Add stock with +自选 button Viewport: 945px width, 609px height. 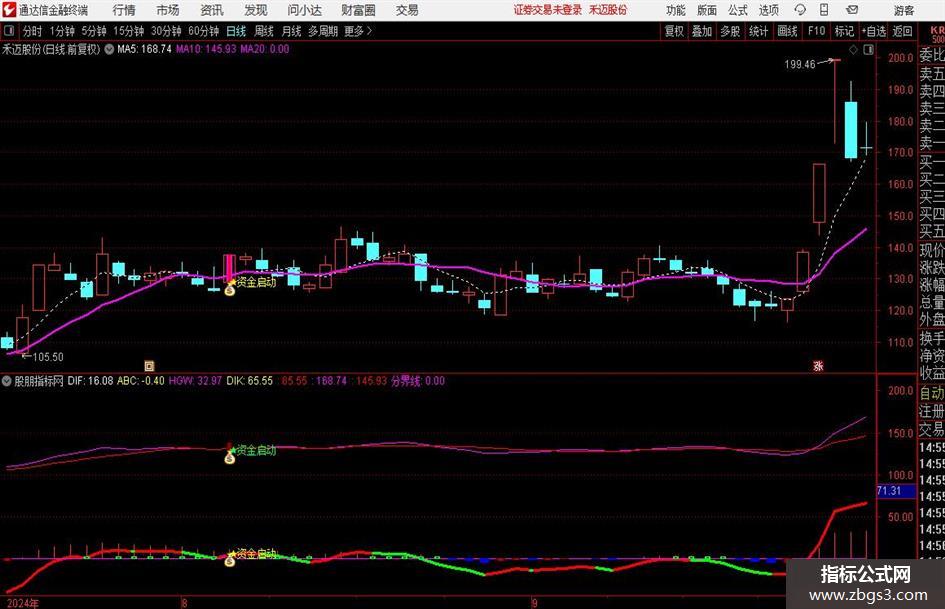coord(874,31)
